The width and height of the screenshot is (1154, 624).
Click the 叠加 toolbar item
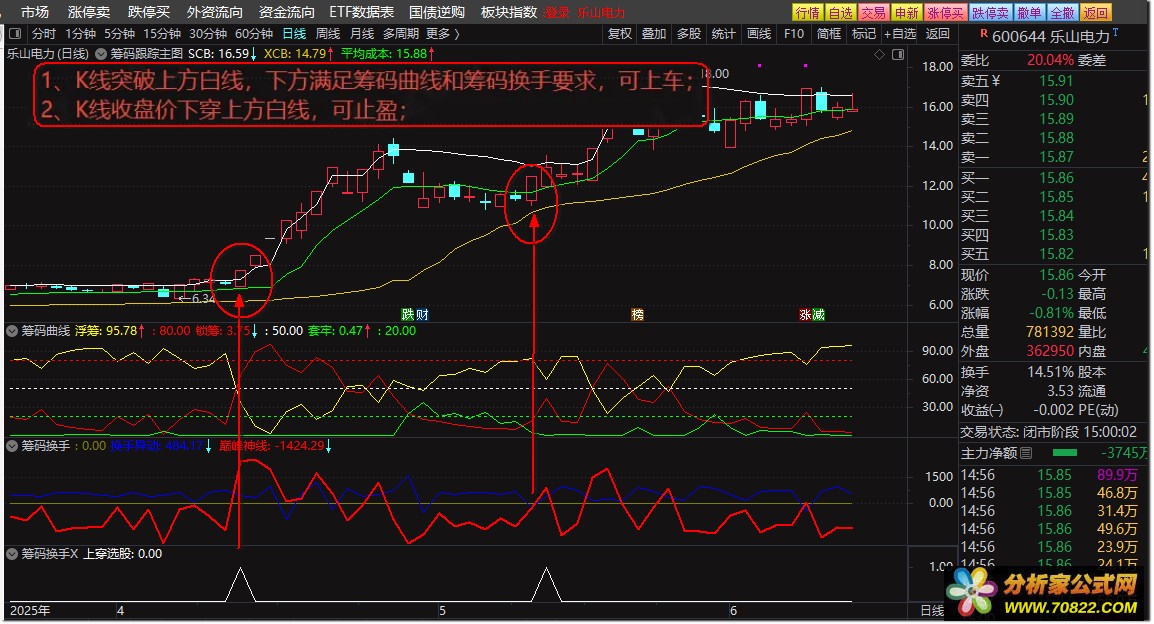pyautogui.click(x=654, y=34)
